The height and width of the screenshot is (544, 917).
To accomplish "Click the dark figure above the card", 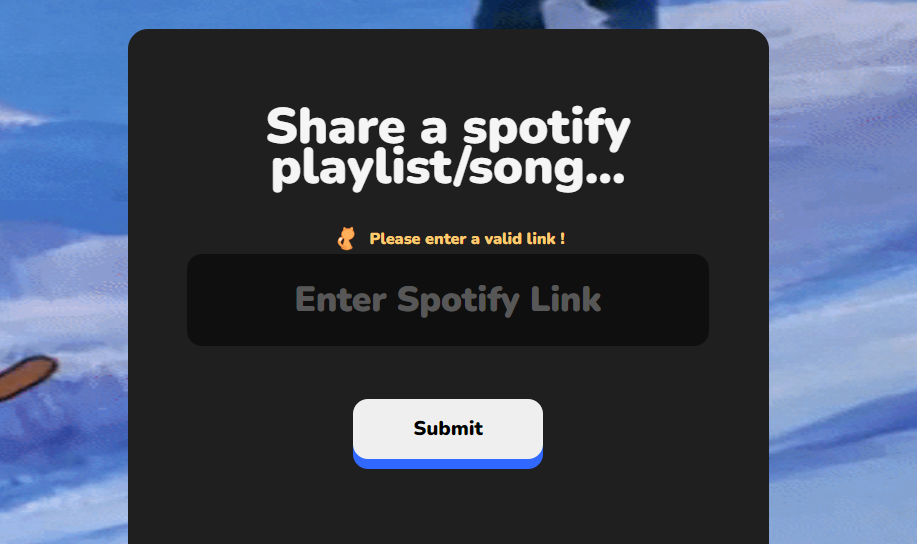I will pyautogui.click(x=564, y=14).
